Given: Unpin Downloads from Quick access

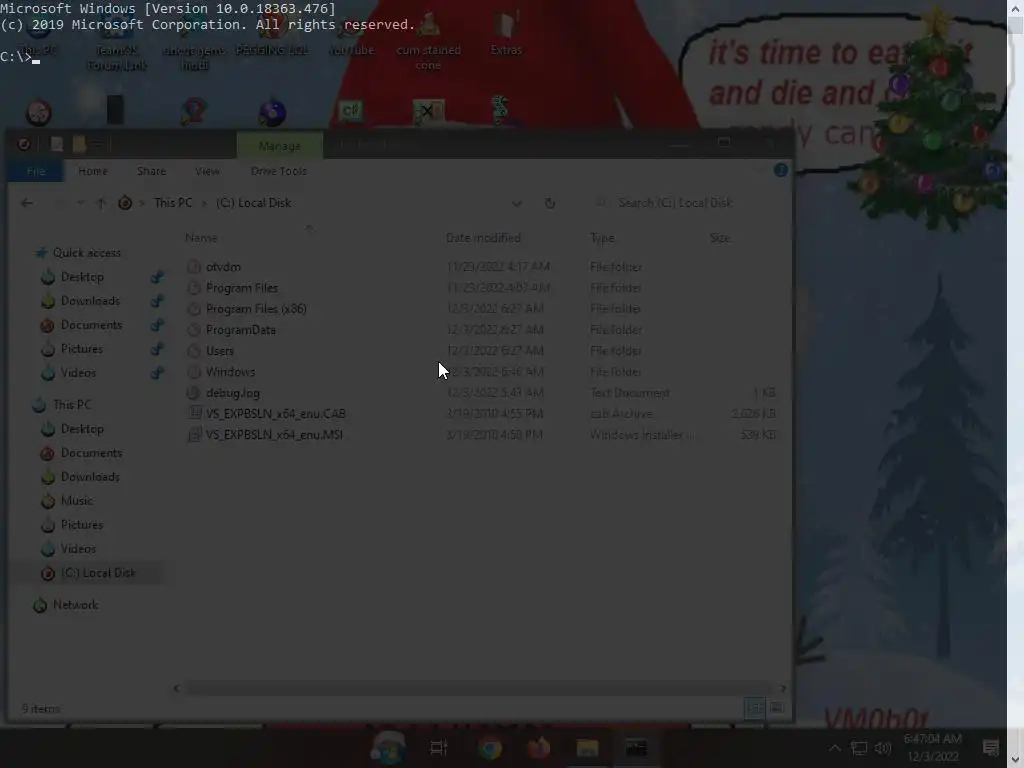Looking at the screenshot, I should [157, 301].
